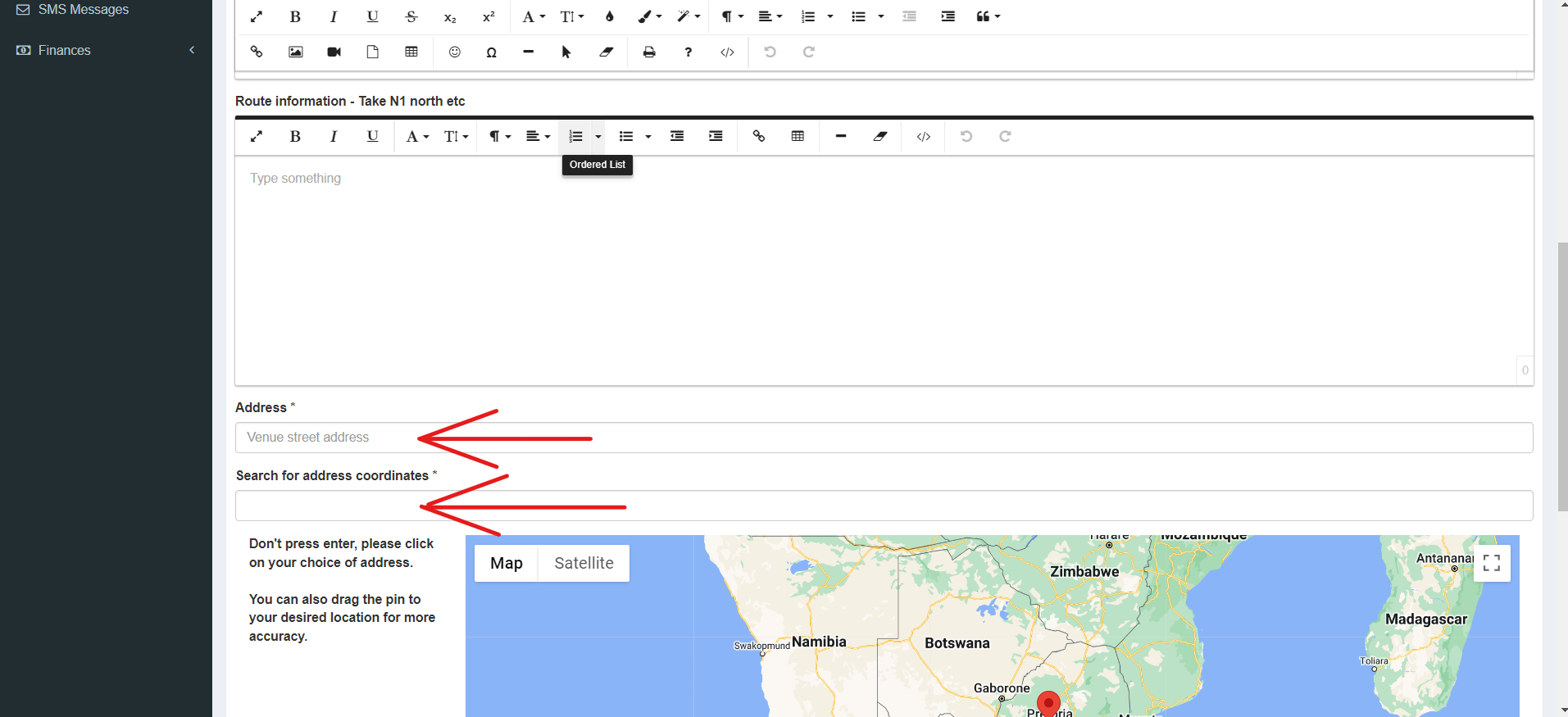Click the red map pin marker

1048,705
